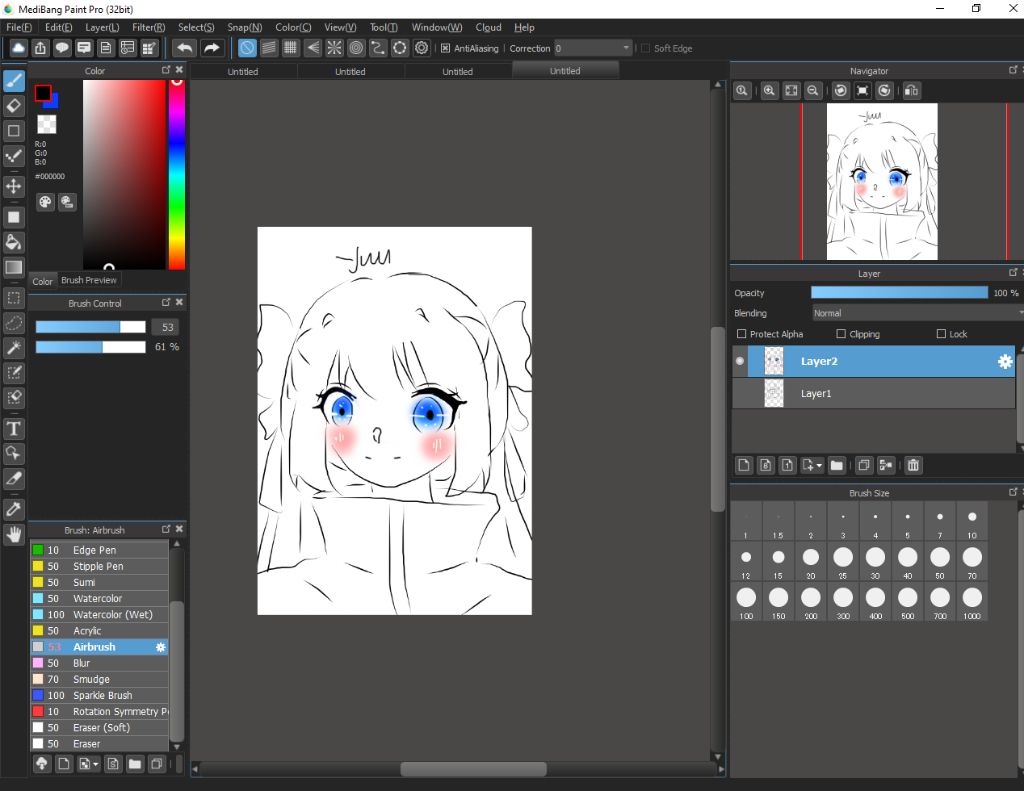Close the Brush Control panel

coord(180,302)
